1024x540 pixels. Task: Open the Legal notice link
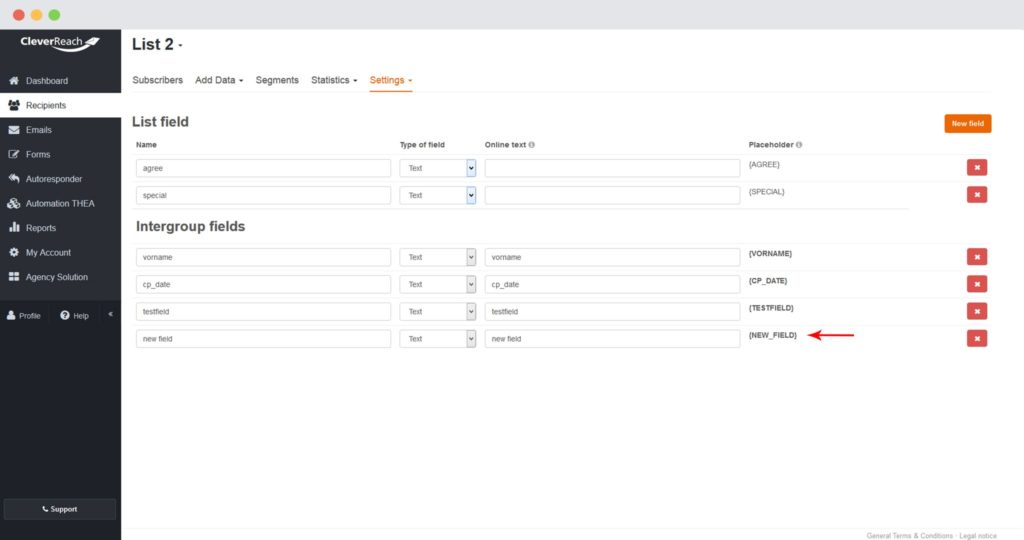point(978,535)
